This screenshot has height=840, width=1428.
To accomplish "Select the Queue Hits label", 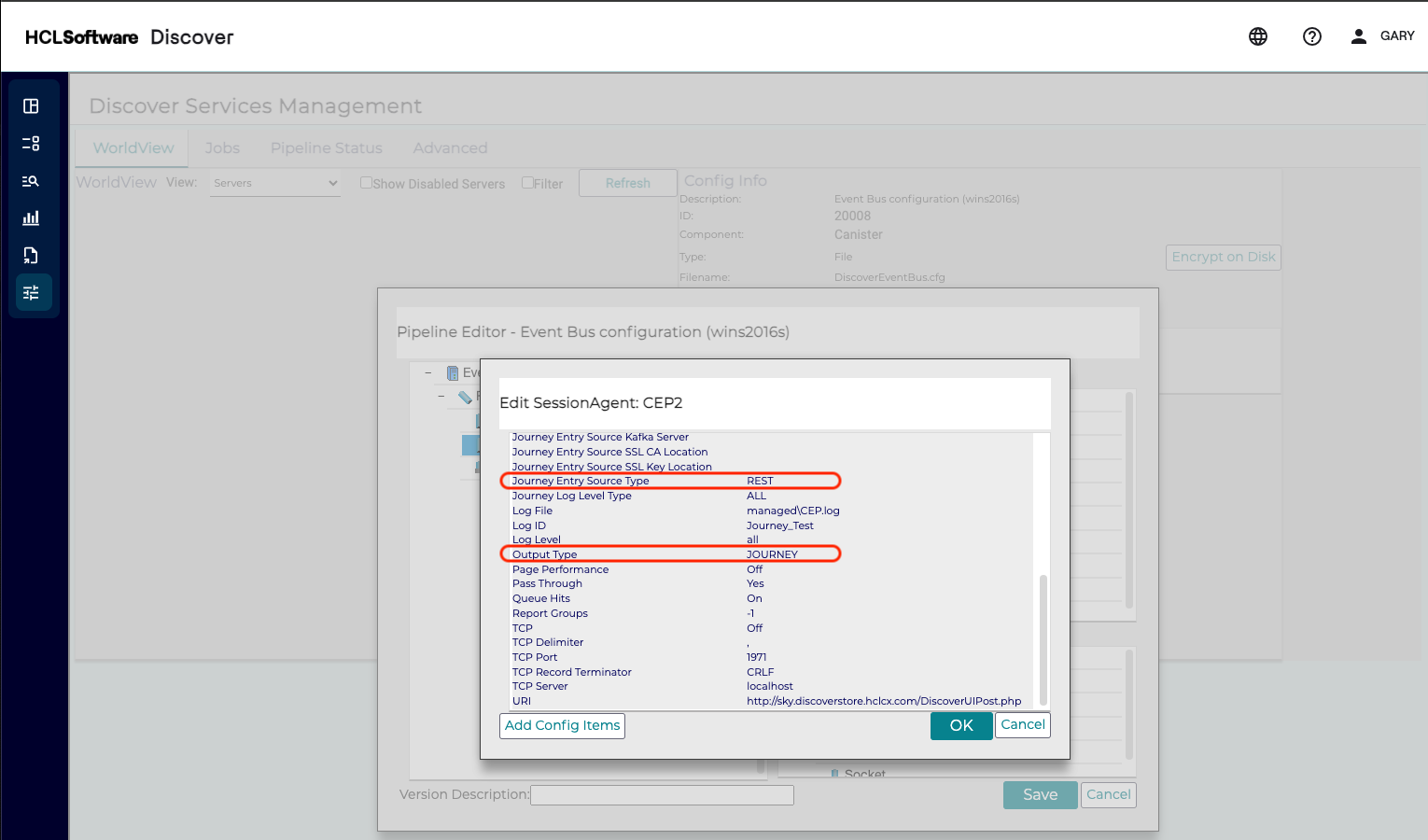I will click(541, 598).
